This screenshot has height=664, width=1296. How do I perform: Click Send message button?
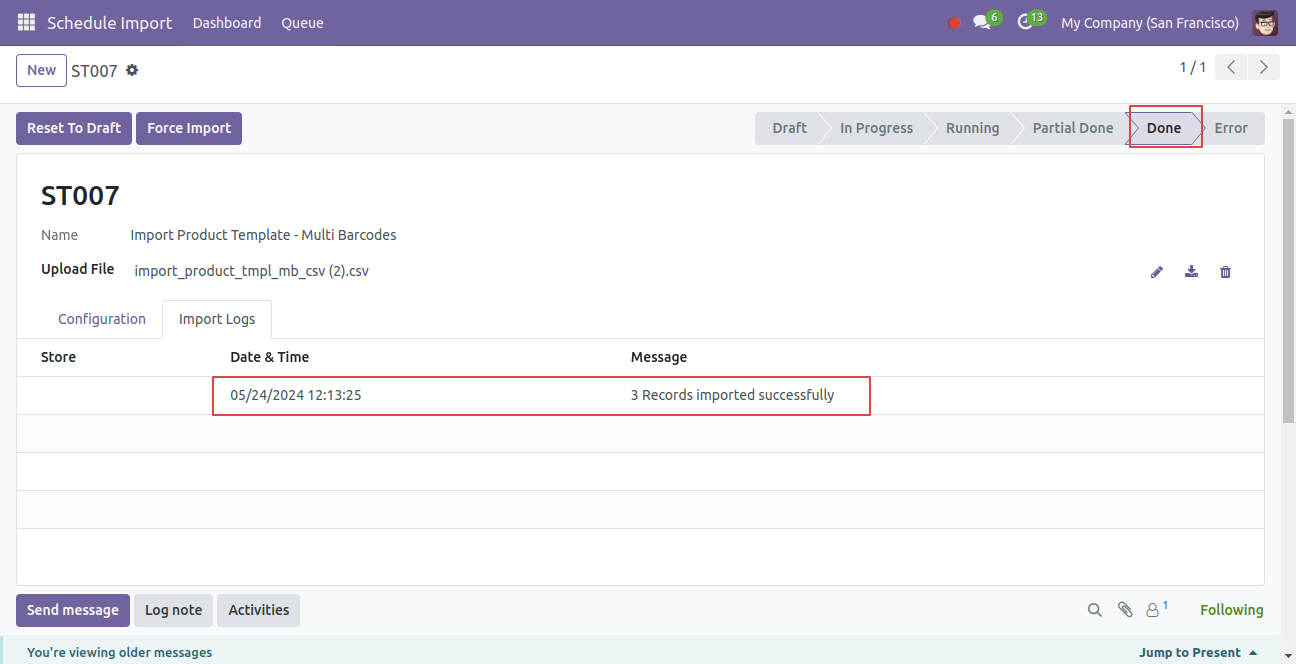tap(73, 610)
